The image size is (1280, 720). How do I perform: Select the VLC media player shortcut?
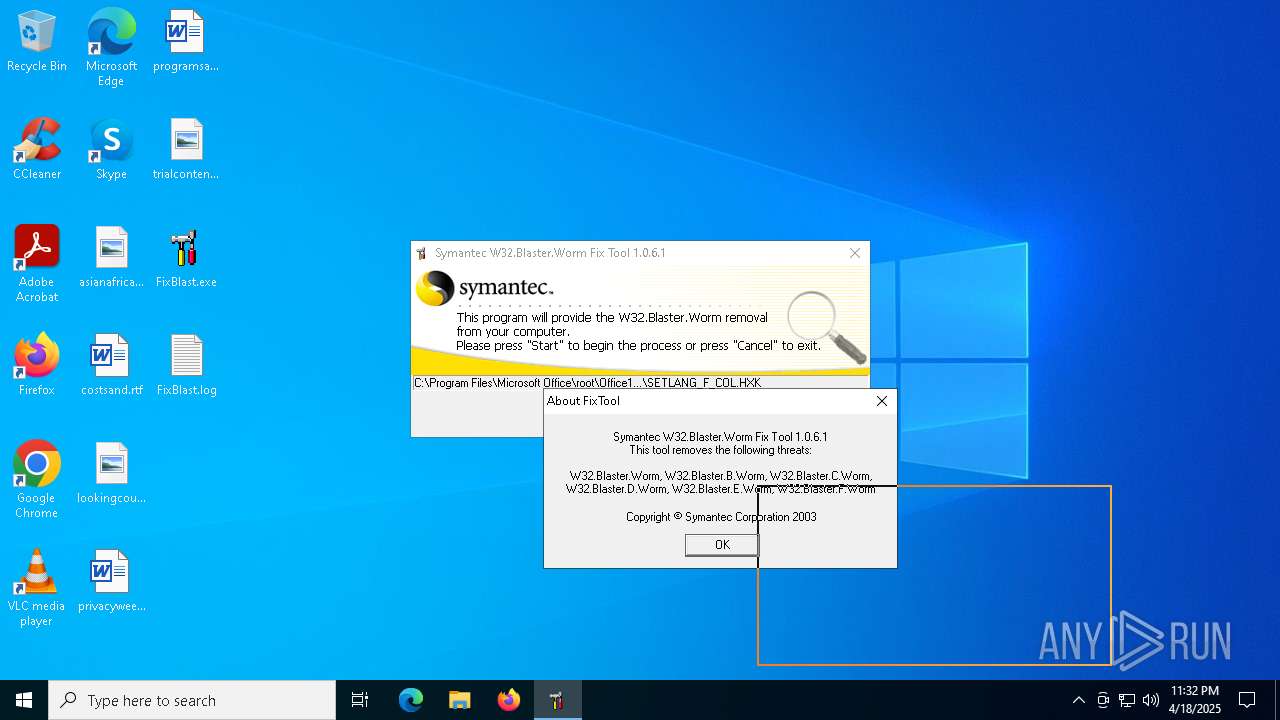click(37, 588)
